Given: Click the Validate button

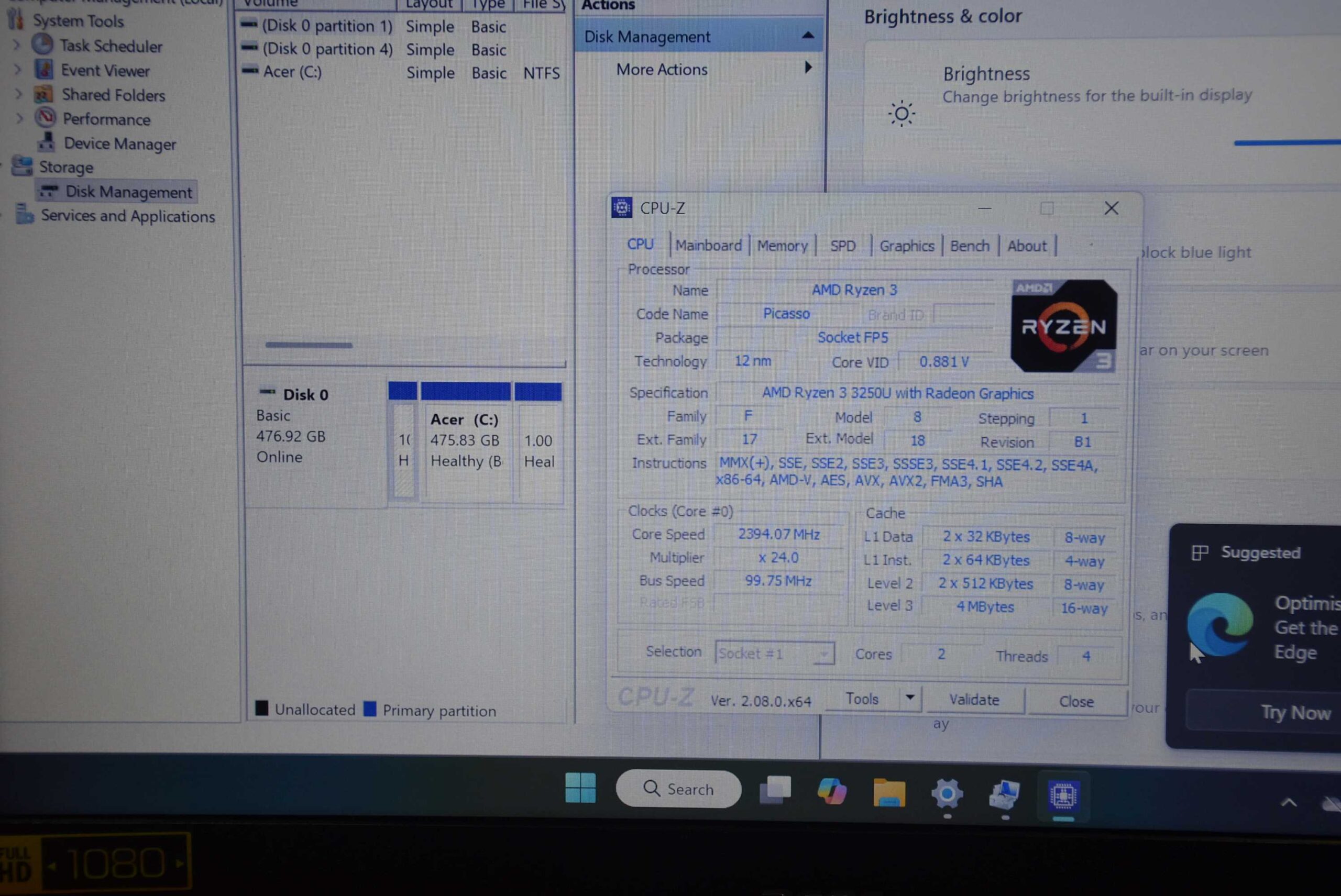Looking at the screenshot, I should click(974, 700).
